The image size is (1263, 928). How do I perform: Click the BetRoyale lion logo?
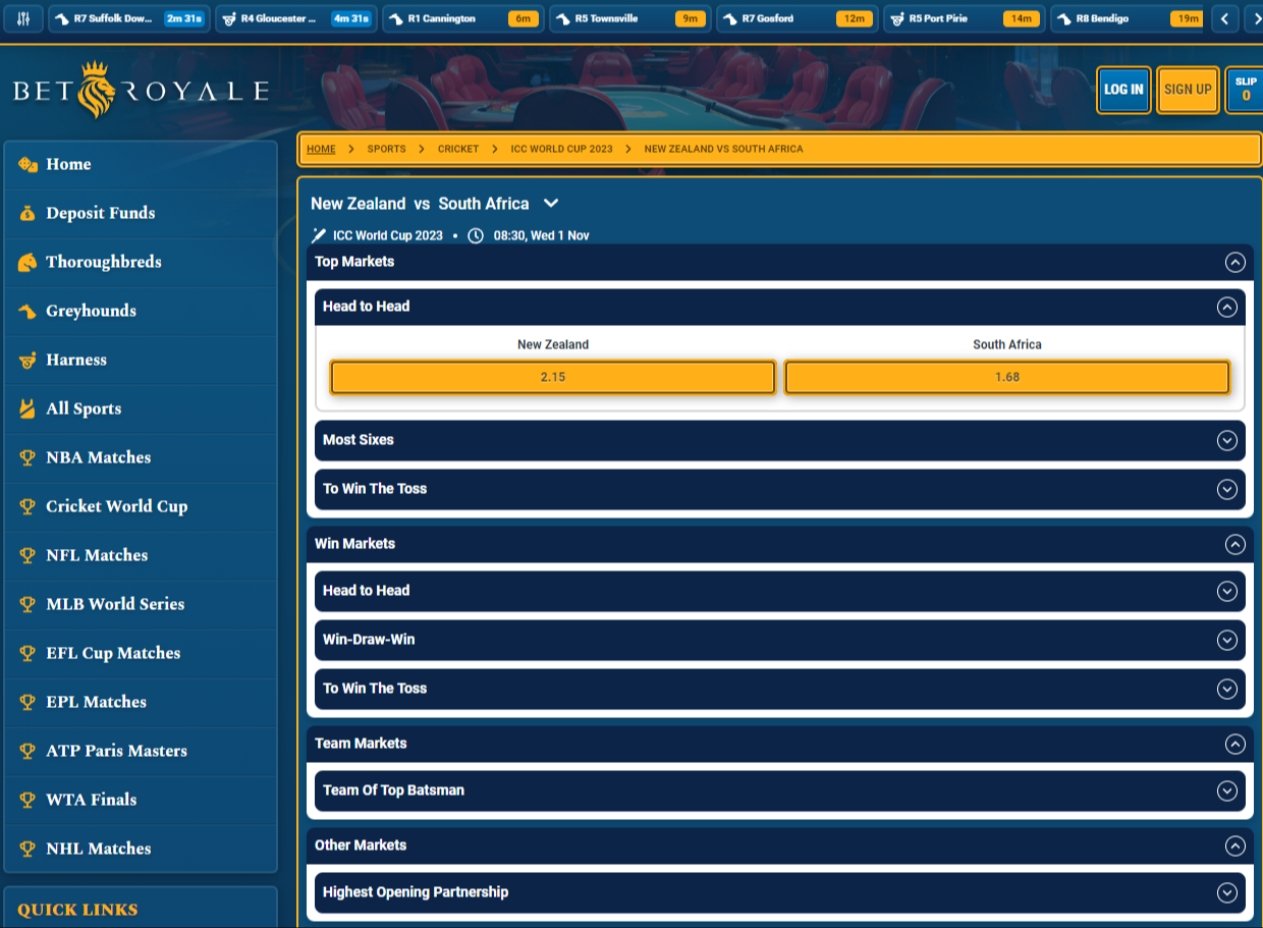[95, 90]
